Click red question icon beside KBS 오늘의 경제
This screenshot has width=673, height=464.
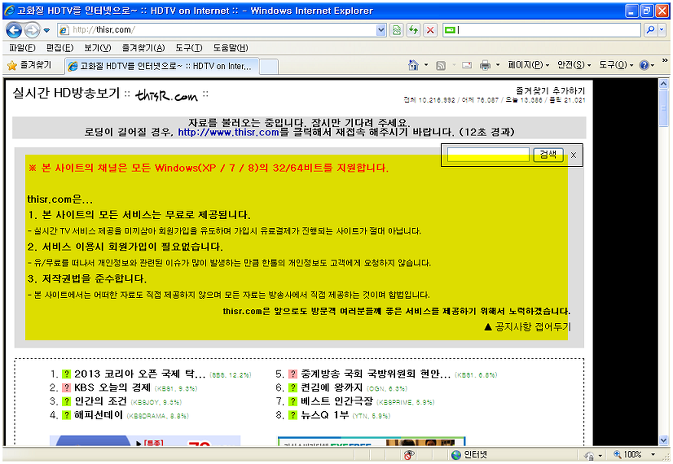pyautogui.click(x=67, y=388)
